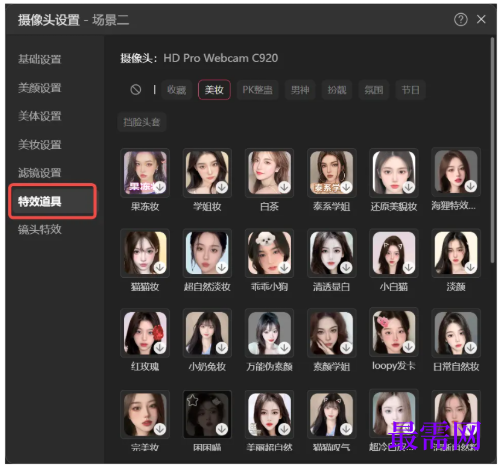The width and height of the screenshot is (500, 467).
Task: Click the 挡脸头套 filter tag
Action: click(142, 122)
